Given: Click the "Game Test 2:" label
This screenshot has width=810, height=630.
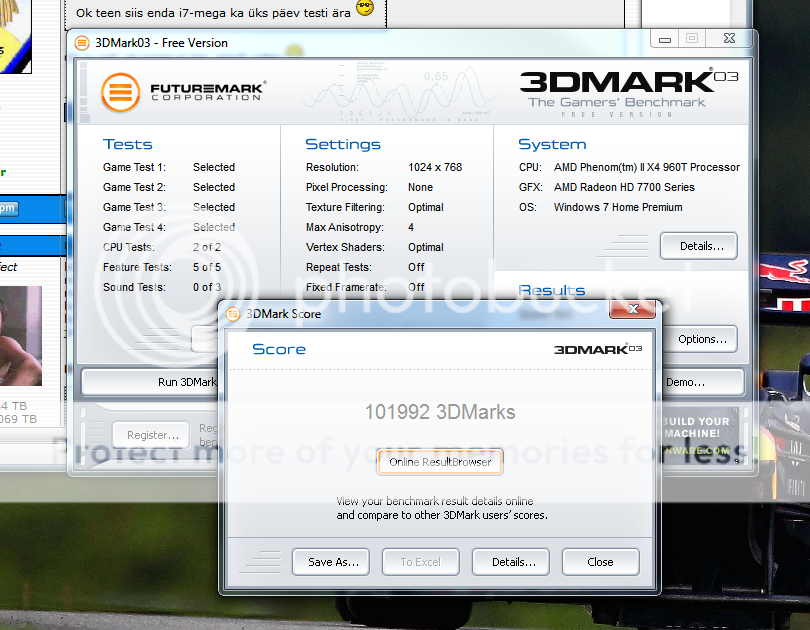Looking at the screenshot, I should click(134, 187).
